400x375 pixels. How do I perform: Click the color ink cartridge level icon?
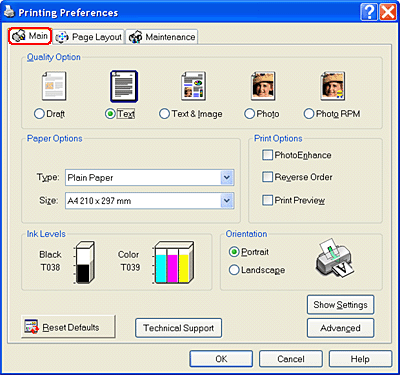pos(173,263)
